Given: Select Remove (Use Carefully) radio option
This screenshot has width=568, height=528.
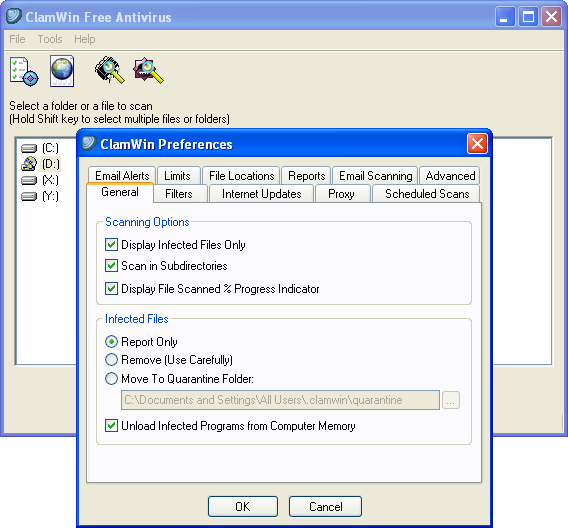Looking at the screenshot, I should point(111,360).
